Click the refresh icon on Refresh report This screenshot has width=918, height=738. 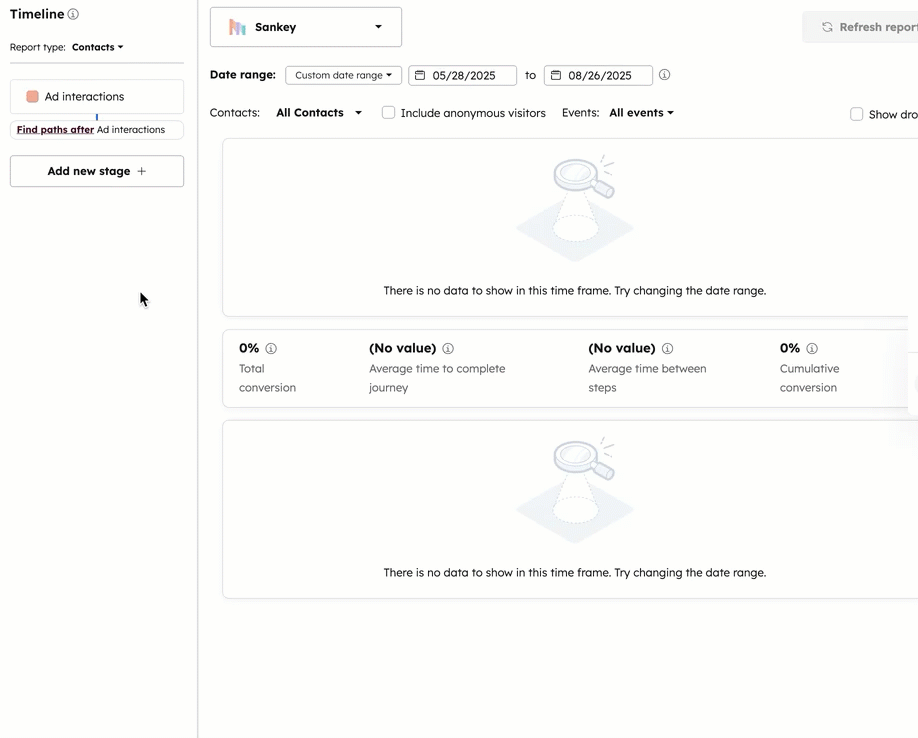(x=827, y=27)
